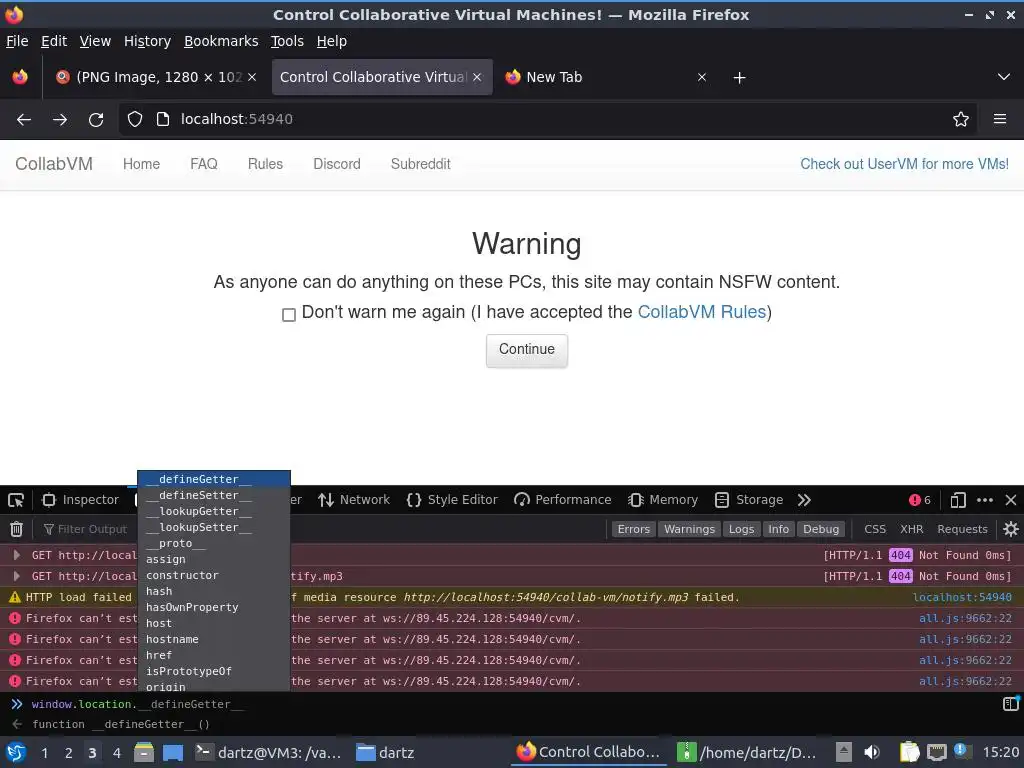
Task: Expand the first GET 404 request row
Action: point(17,555)
